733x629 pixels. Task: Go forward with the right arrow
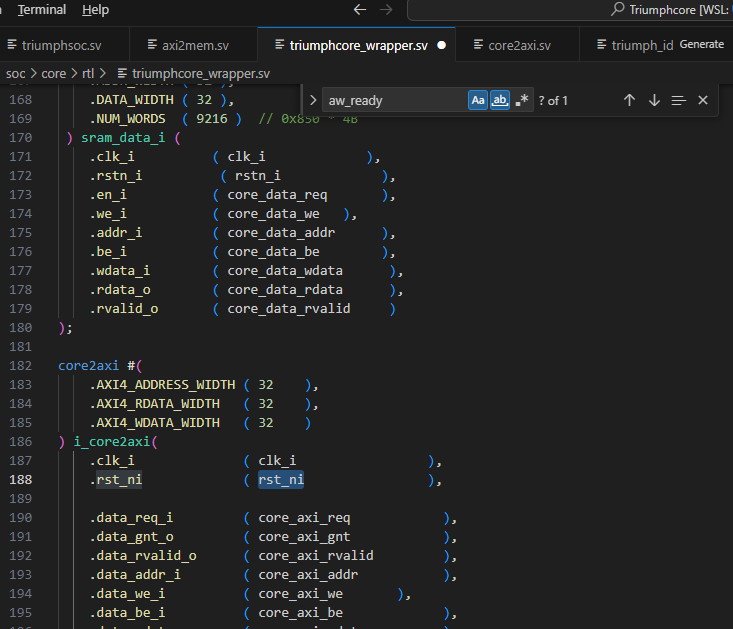[x=386, y=10]
